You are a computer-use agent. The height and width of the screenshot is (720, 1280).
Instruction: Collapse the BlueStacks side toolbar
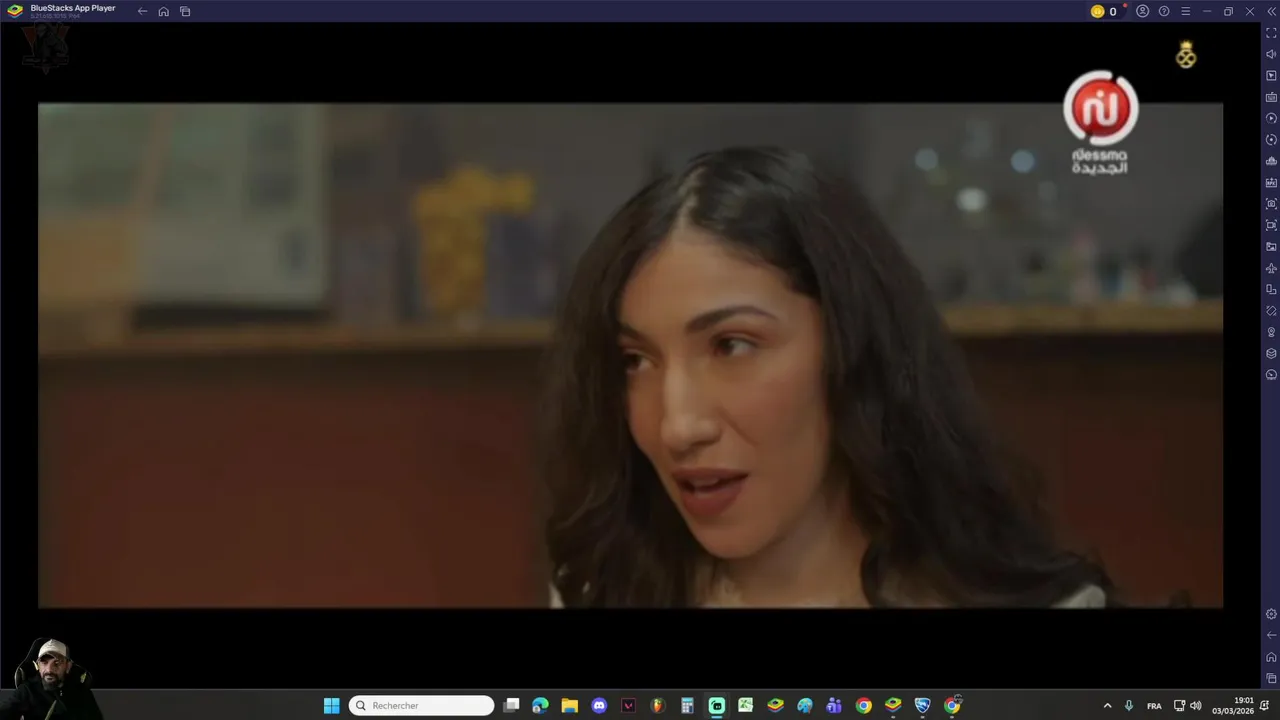[x=1271, y=11]
